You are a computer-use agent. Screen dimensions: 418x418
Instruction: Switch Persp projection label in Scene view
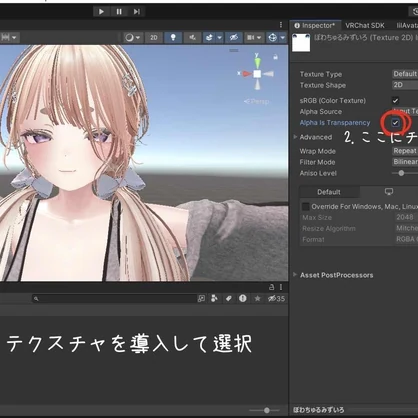pos(256,101)
